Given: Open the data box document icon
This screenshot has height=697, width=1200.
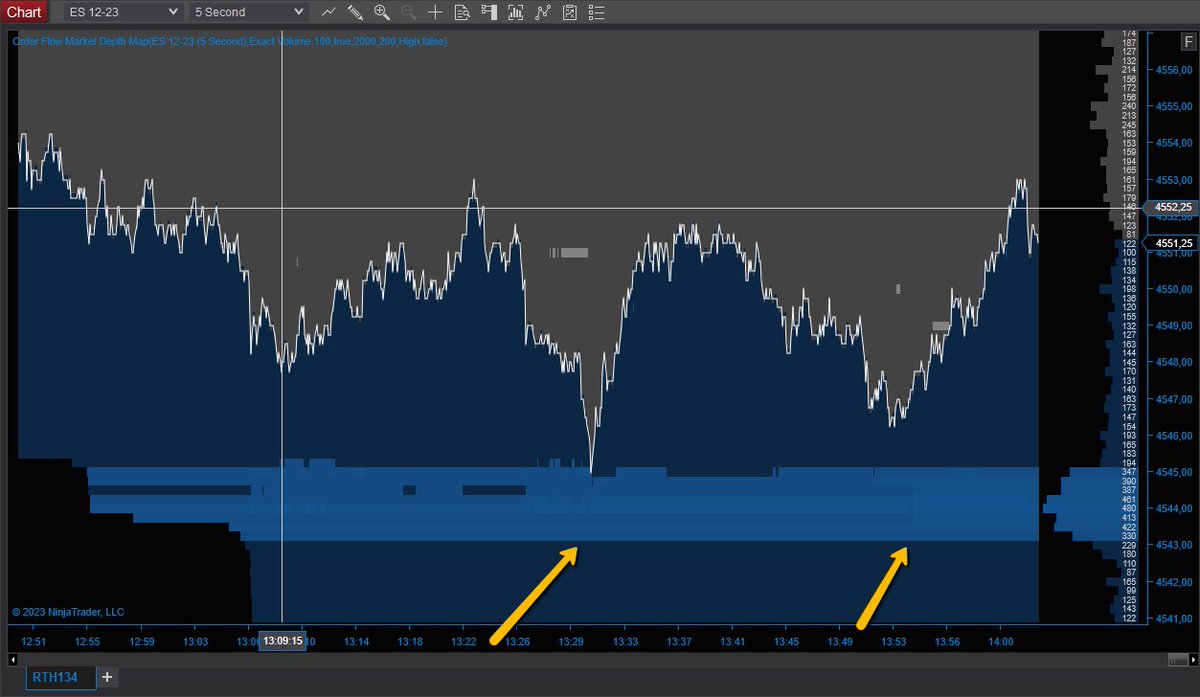Looking at the screenshot, I should [461, 12].
